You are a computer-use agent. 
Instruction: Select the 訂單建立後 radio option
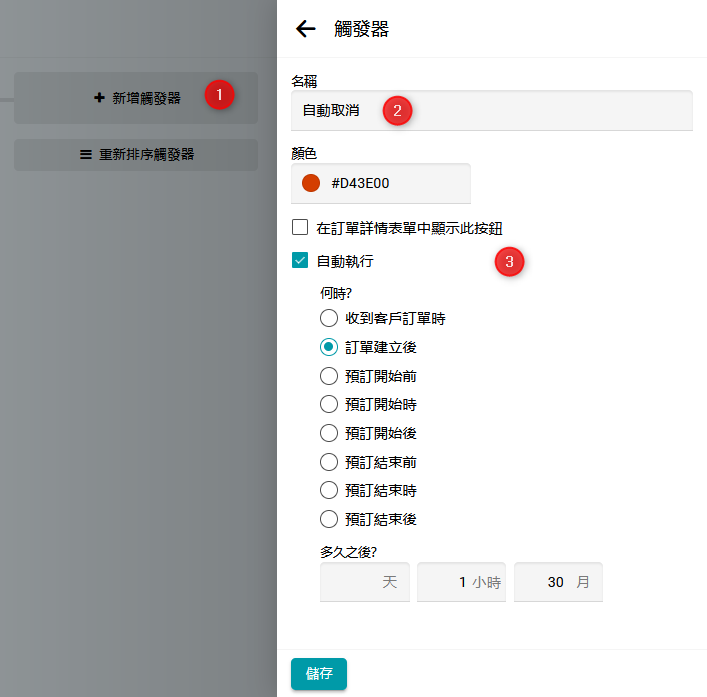[328, 347]
